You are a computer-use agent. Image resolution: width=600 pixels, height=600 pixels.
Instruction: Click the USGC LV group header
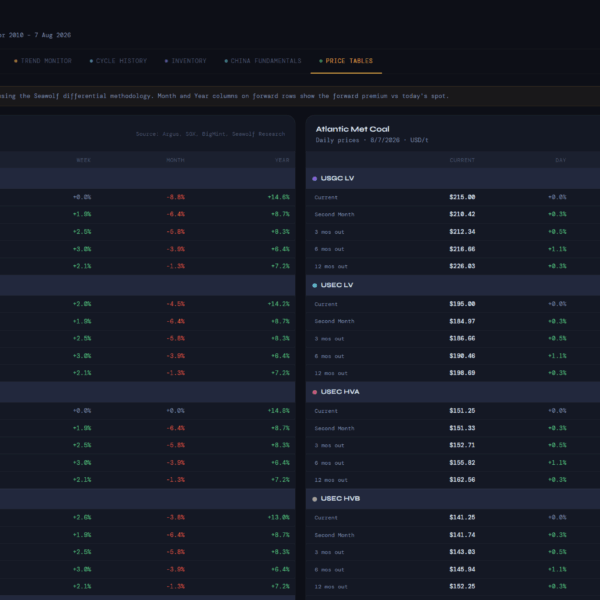click(x=453, y=178)
